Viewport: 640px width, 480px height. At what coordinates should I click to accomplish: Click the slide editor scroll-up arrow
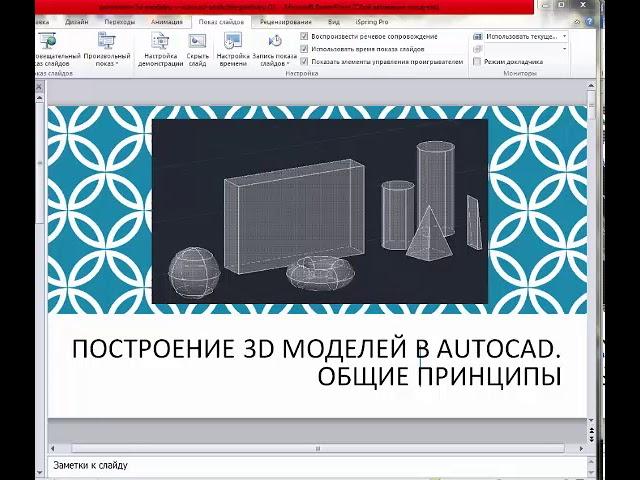[591, 86]
